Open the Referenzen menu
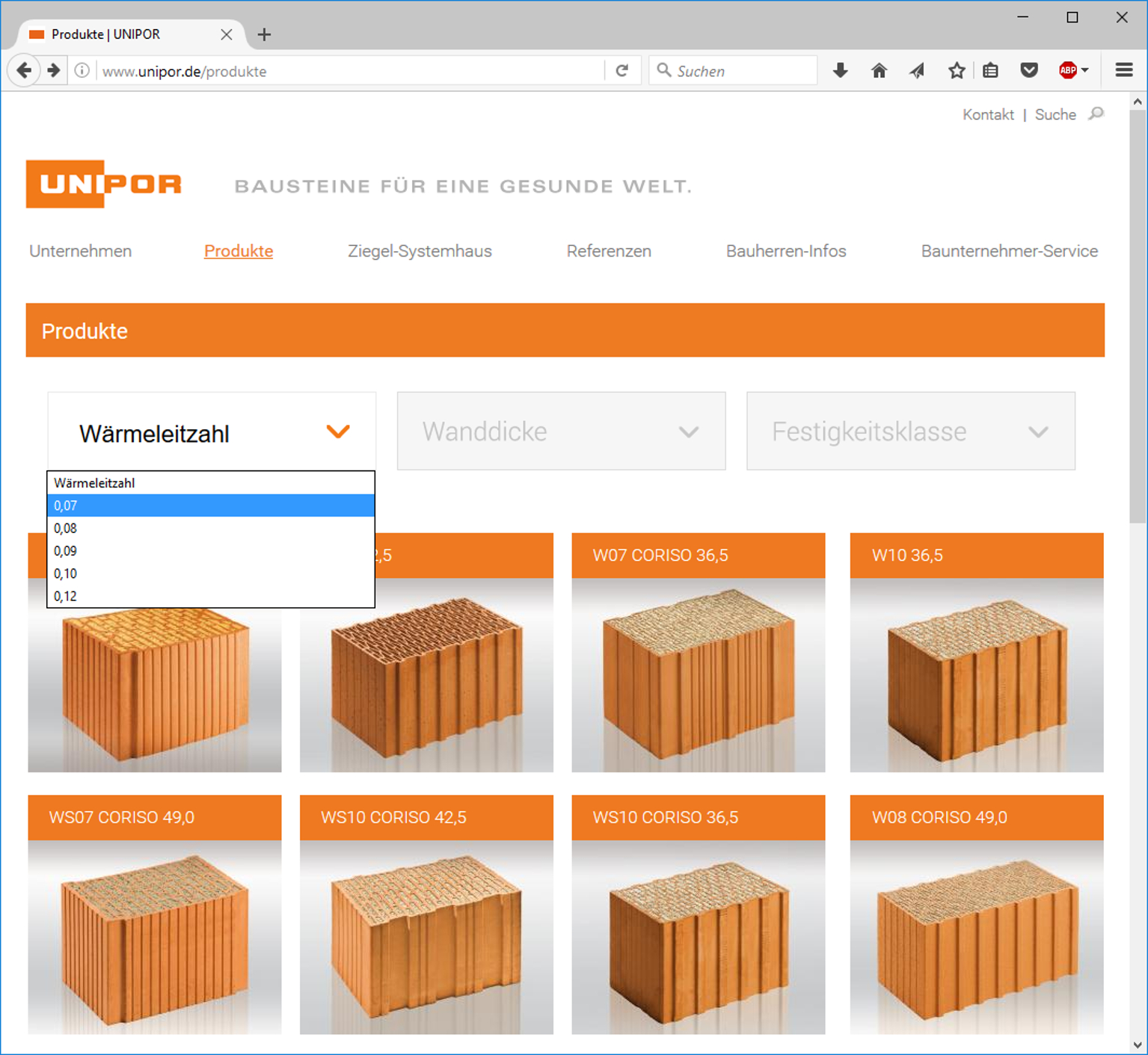 609,251
